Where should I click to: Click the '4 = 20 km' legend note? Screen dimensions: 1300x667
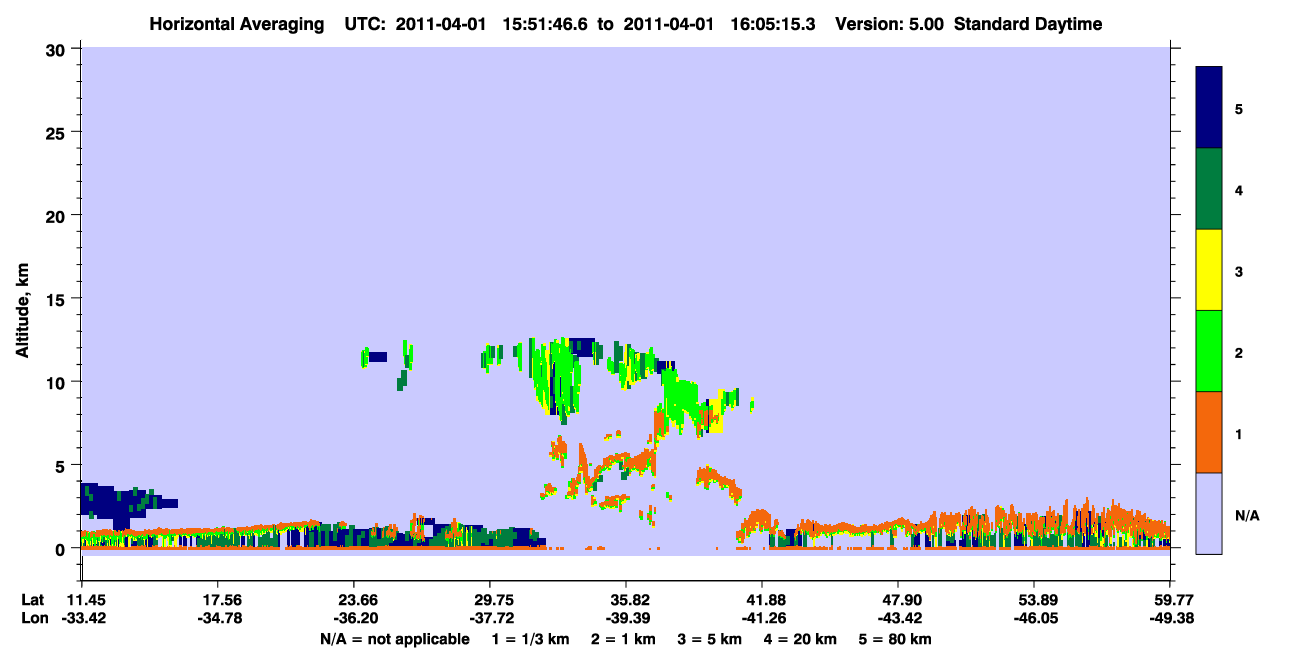pos(802,639)
